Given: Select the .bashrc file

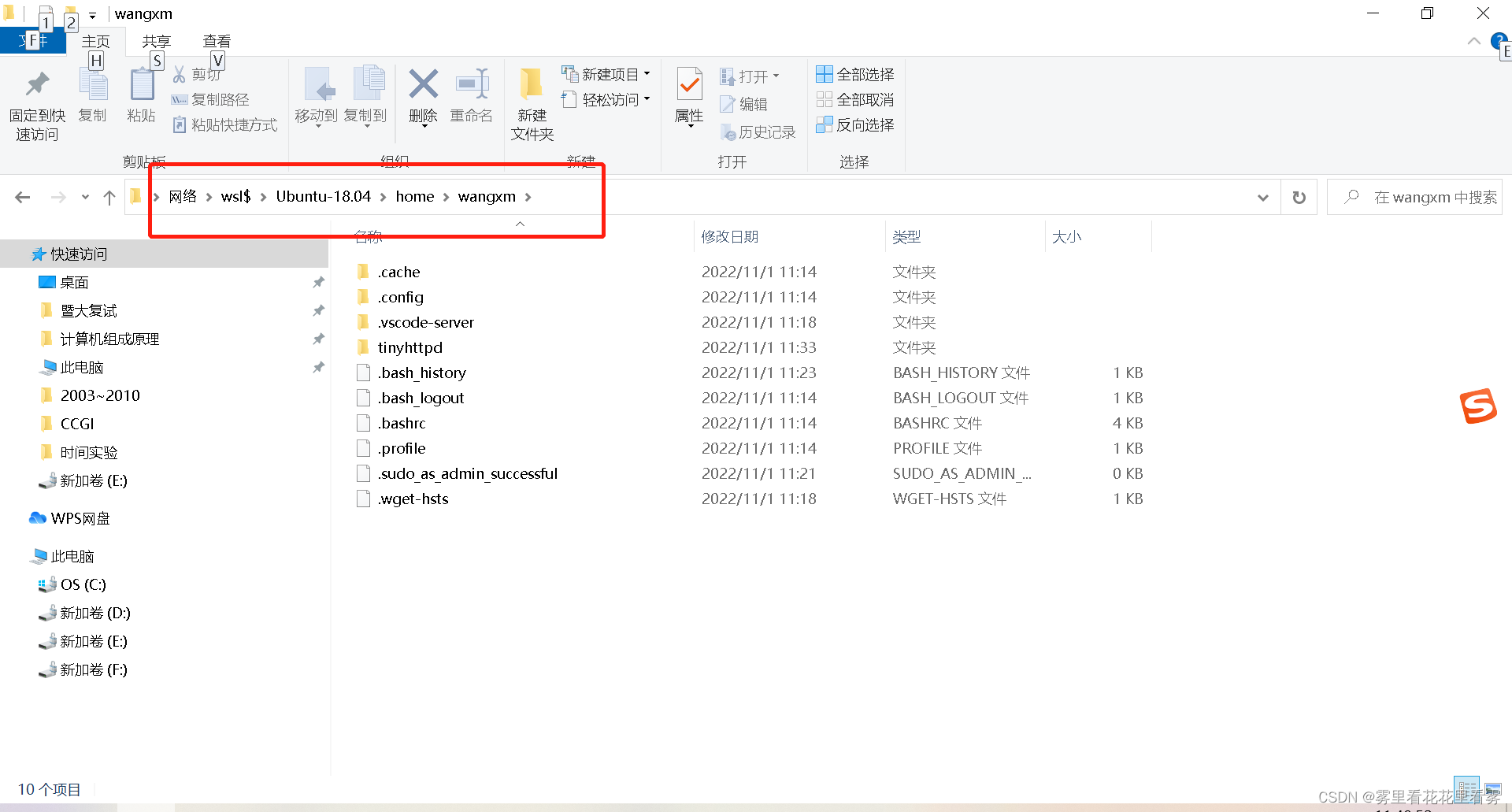Looking at the screenshot, I should click(402, 423).
